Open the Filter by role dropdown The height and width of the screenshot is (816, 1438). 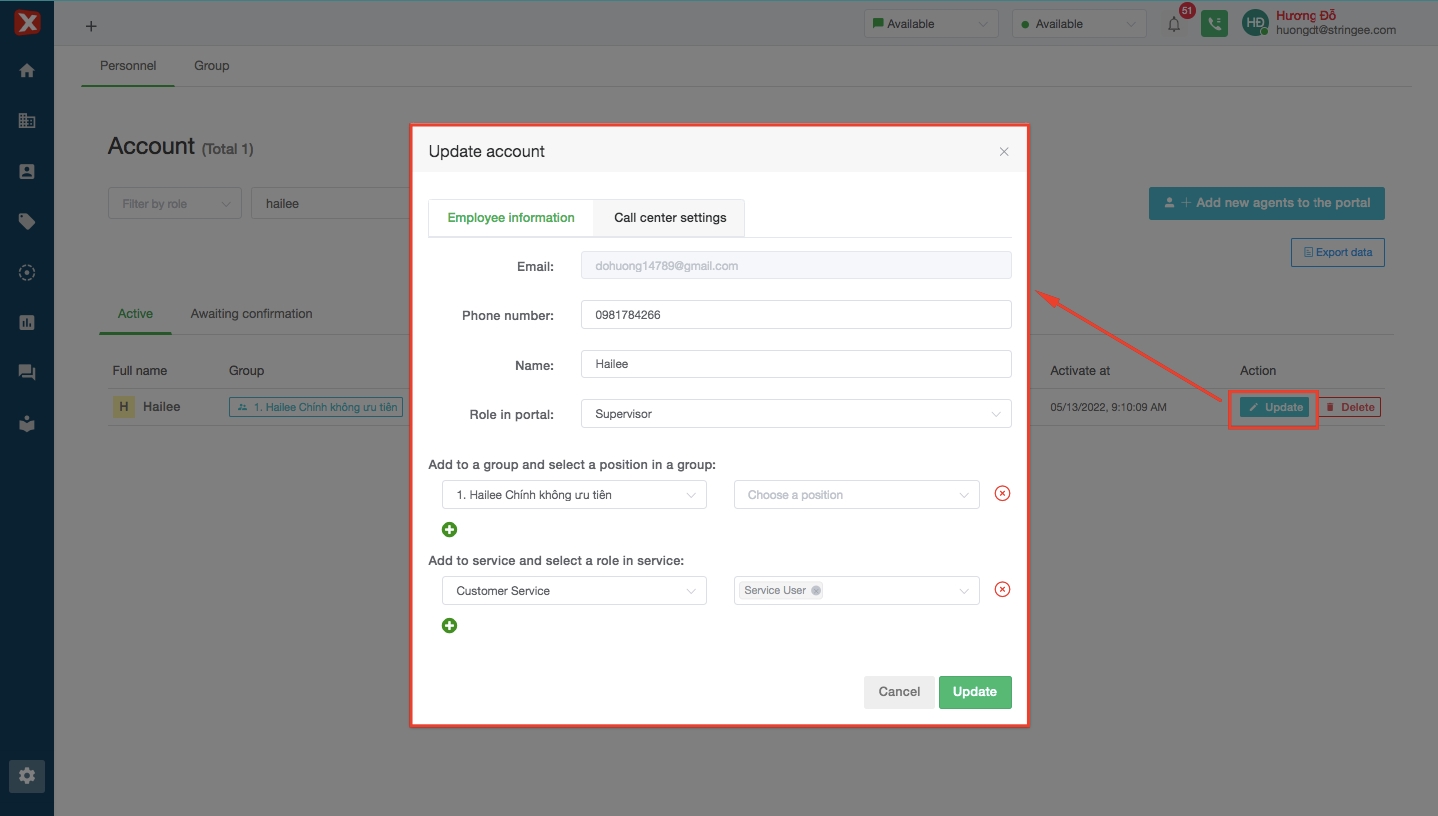click(174, 204)
